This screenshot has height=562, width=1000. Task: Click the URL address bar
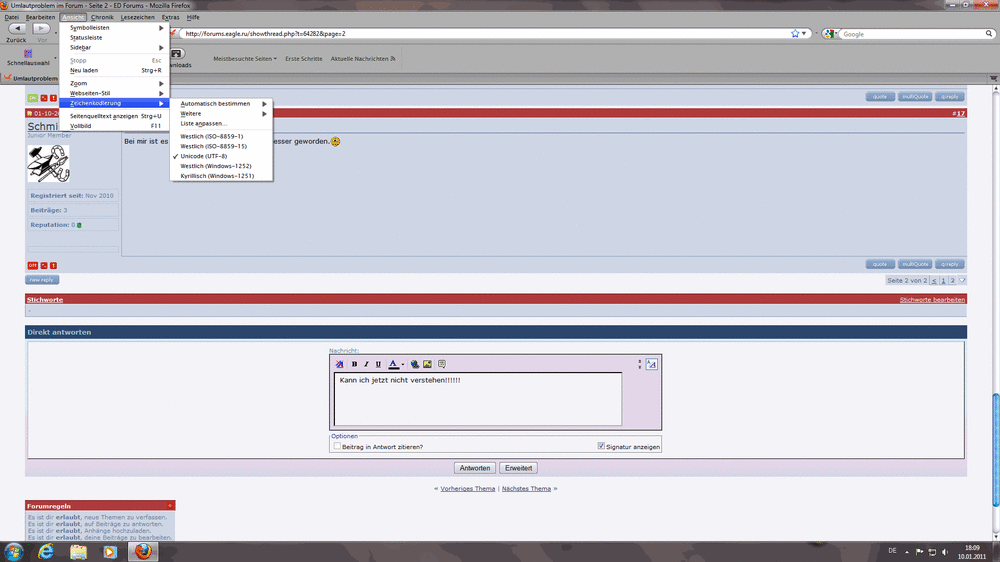485,34
